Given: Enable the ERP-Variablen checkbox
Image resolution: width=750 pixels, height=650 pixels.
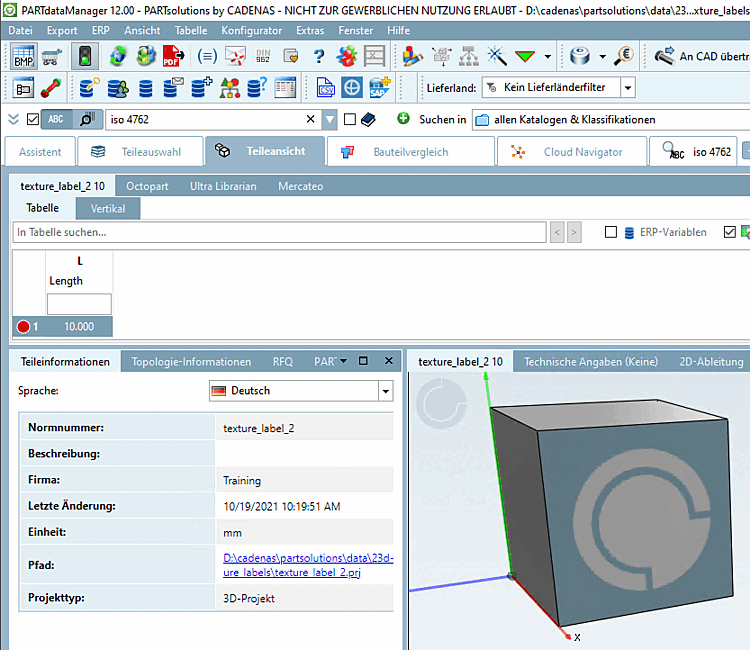Looking at the screenshot, I should tap(611, 232).
